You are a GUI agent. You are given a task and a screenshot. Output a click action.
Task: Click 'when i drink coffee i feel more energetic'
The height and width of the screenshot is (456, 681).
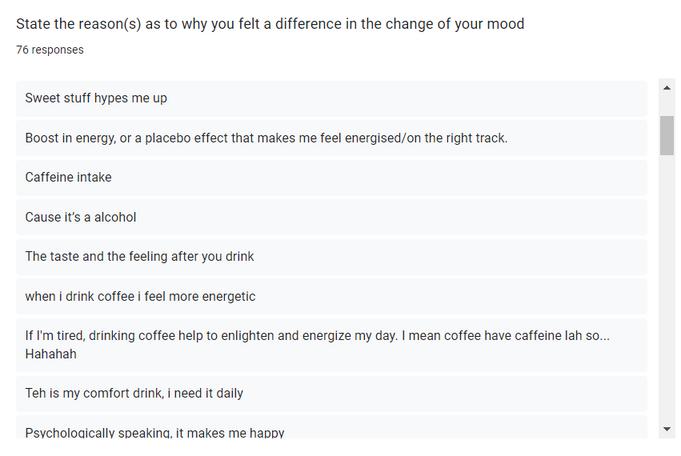(331, 296)
